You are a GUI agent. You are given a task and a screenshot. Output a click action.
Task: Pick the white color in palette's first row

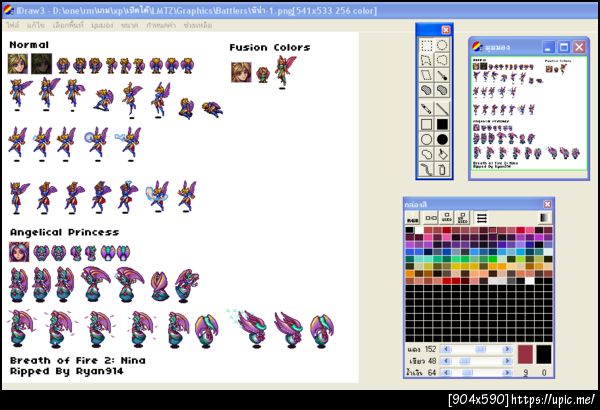coord(419,230)
